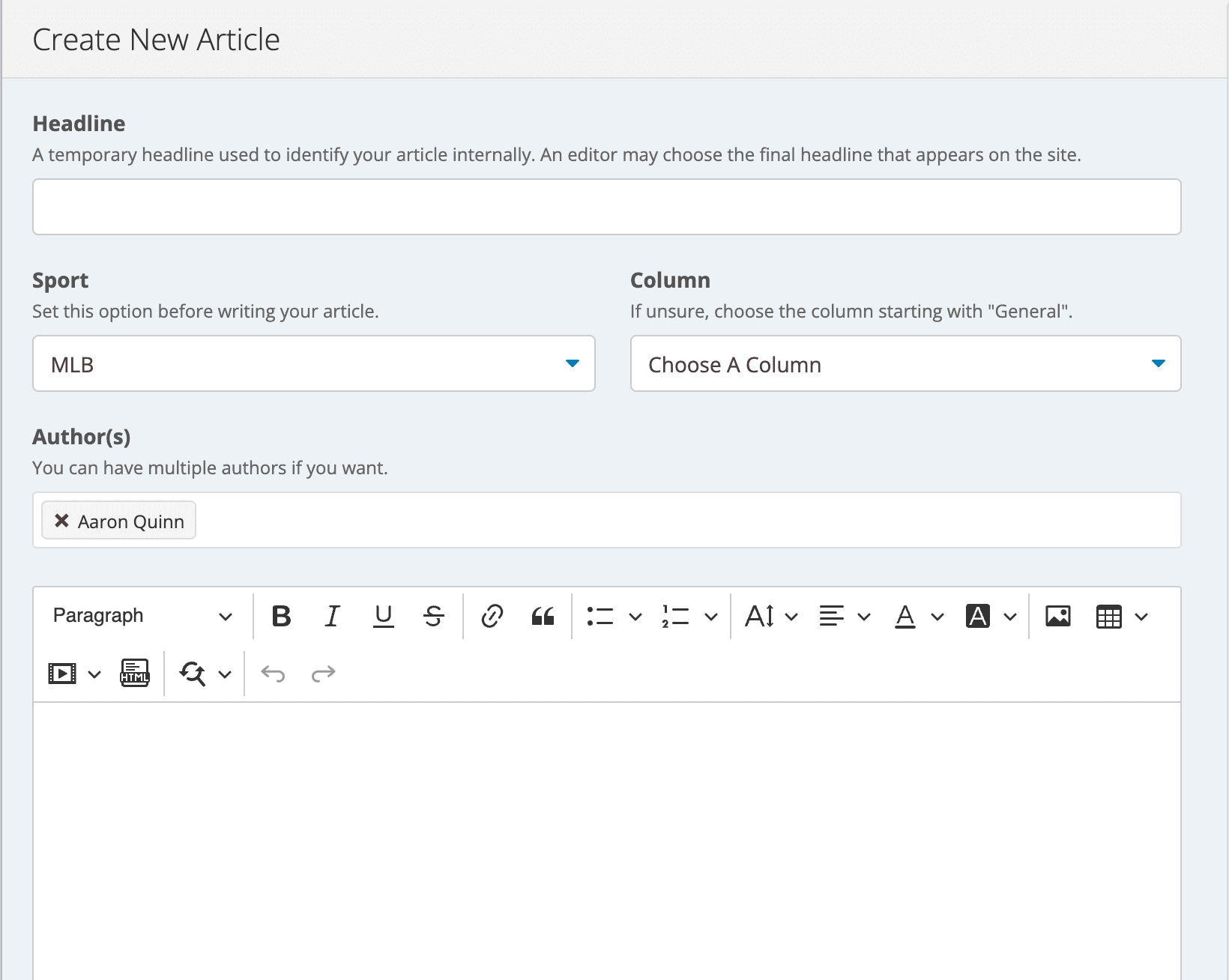Undo the last edit
This screenshot has height=980, width=1229.
point(274,673)
